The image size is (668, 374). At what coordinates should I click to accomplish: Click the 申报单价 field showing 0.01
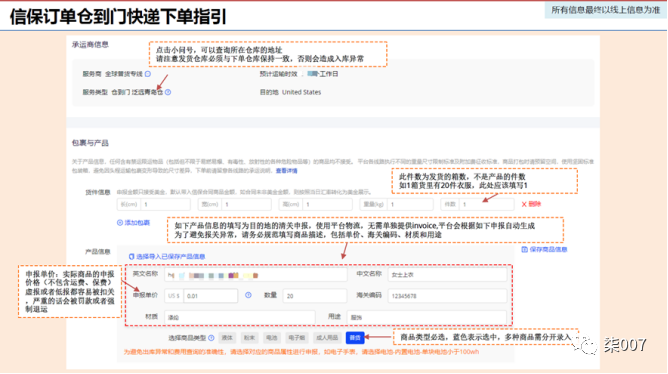pyautogui.click(x=210, y=296)
